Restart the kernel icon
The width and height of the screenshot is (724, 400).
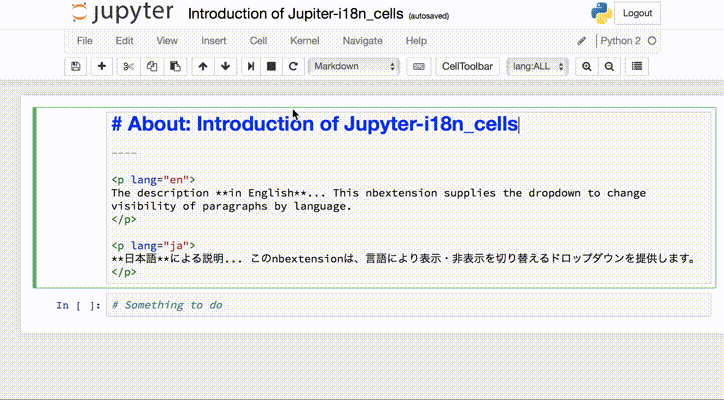click(293, 67)
